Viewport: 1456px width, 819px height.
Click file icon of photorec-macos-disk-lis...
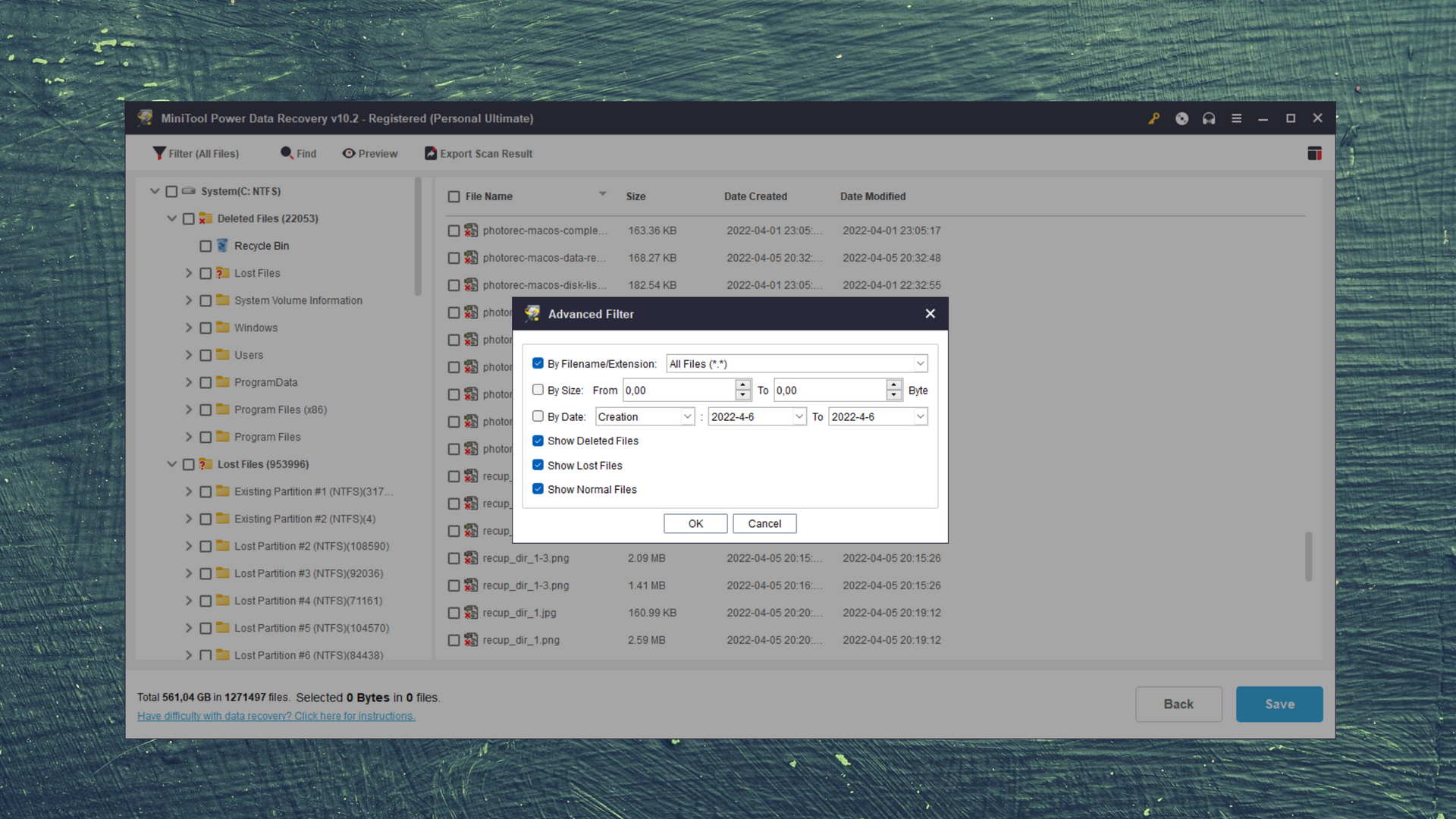click(x=471, y=285)
